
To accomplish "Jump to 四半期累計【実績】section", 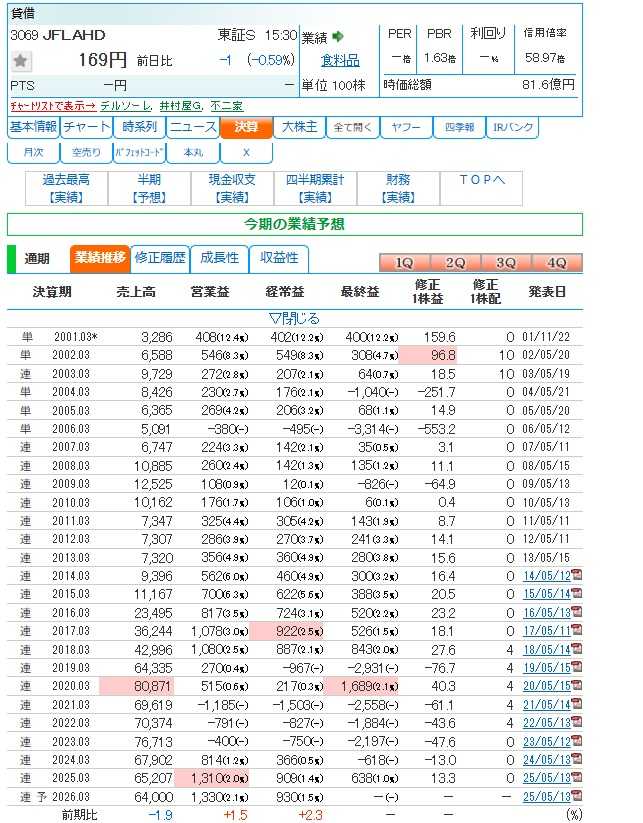I will pos(315,188).
